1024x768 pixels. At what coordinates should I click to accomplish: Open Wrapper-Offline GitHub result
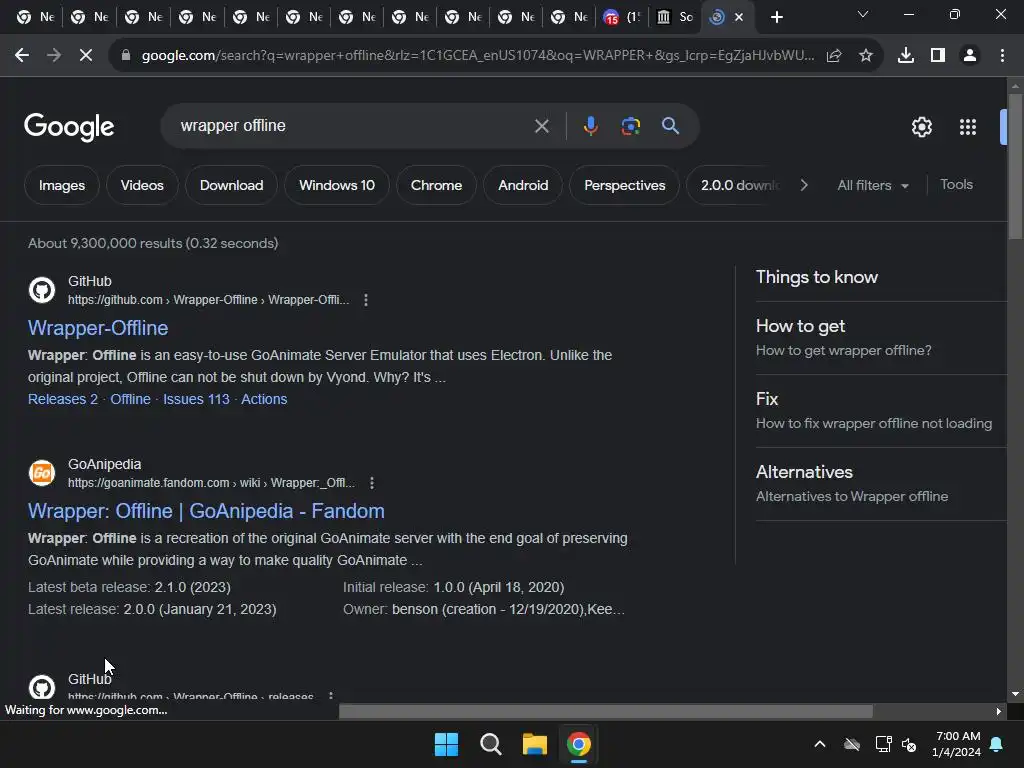[x=98, y=328]
